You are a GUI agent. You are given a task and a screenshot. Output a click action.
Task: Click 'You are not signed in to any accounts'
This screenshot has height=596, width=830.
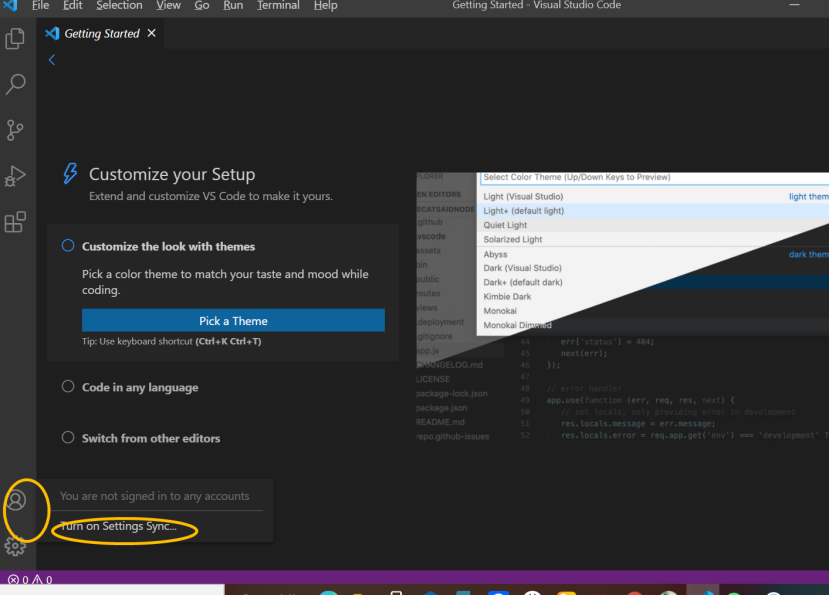[155, 496]
